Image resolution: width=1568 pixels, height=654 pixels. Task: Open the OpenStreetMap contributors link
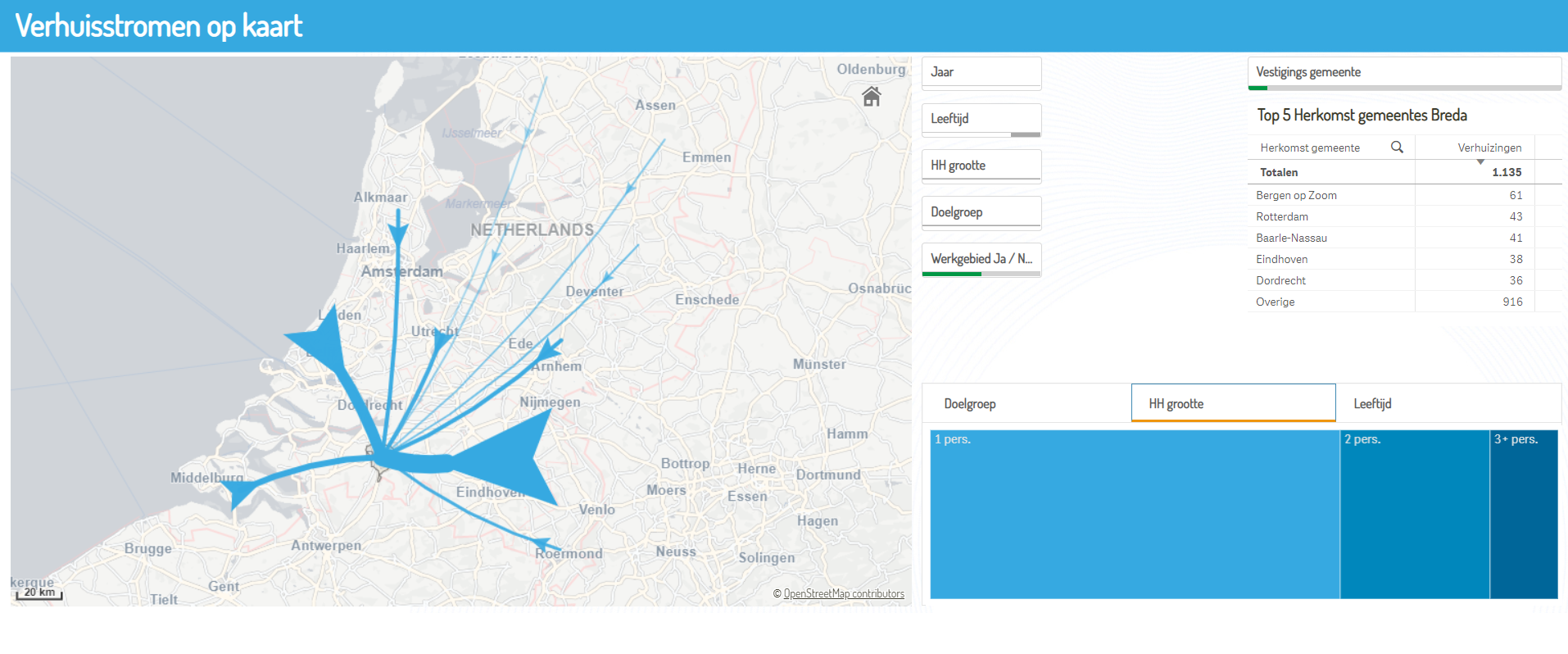(843, 594)
